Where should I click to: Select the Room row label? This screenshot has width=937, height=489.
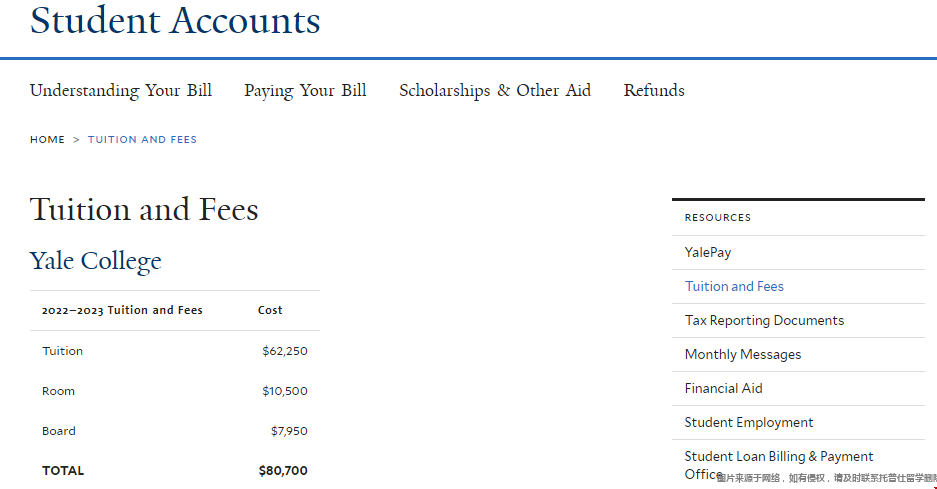coord(58,391)
